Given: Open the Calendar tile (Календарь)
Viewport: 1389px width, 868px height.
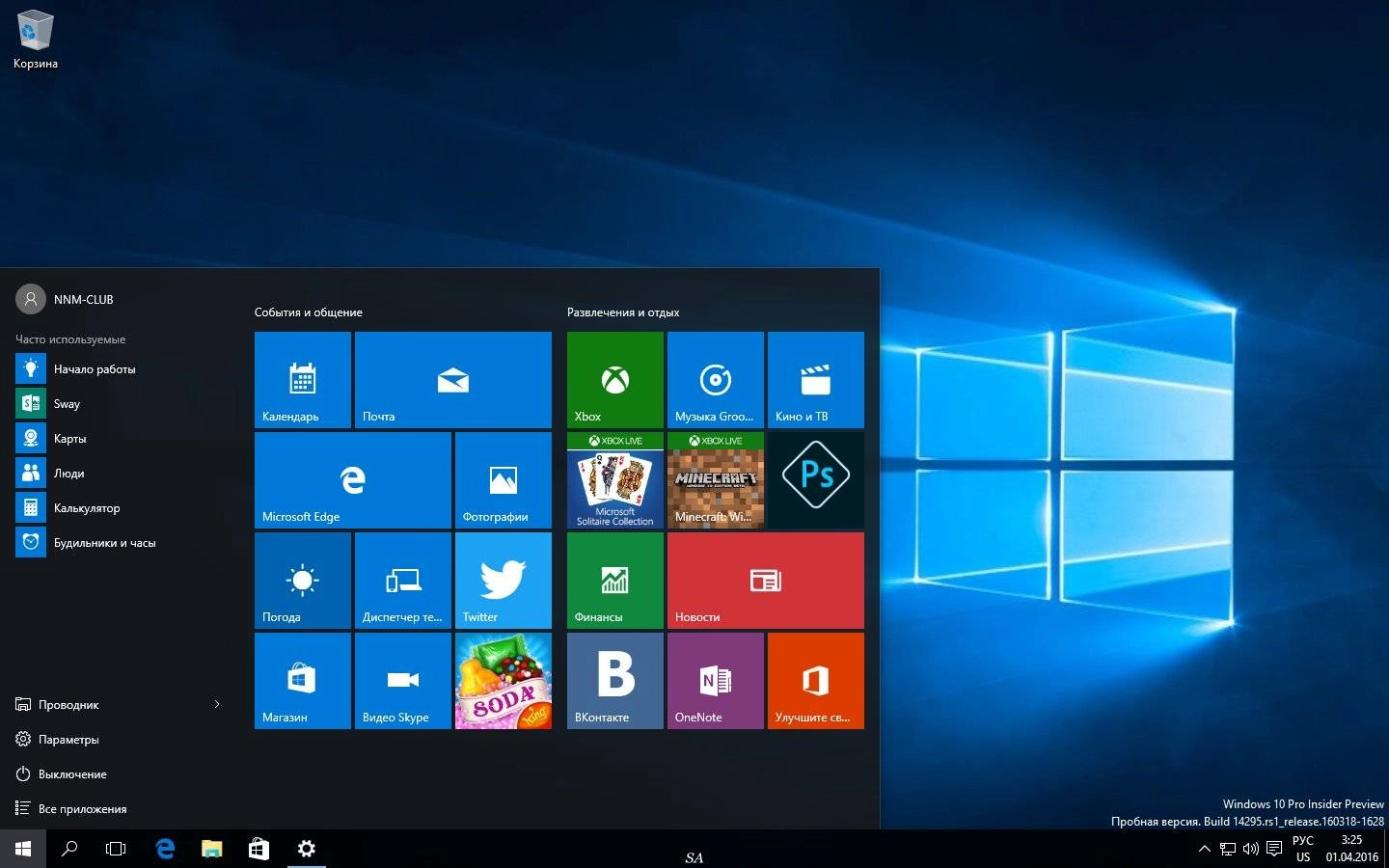Looking at the screenshot, I should tap(303, 380).
